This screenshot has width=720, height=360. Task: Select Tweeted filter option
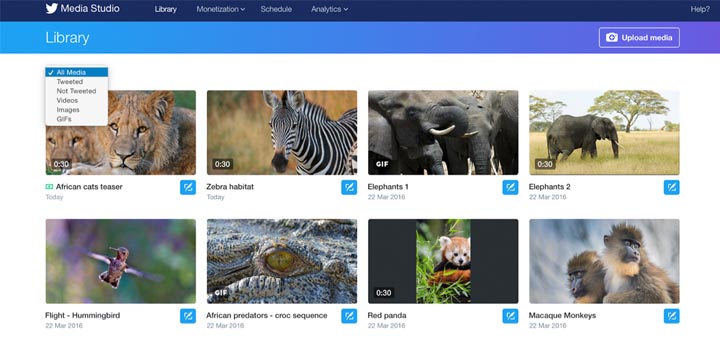(x=77, y=82)
